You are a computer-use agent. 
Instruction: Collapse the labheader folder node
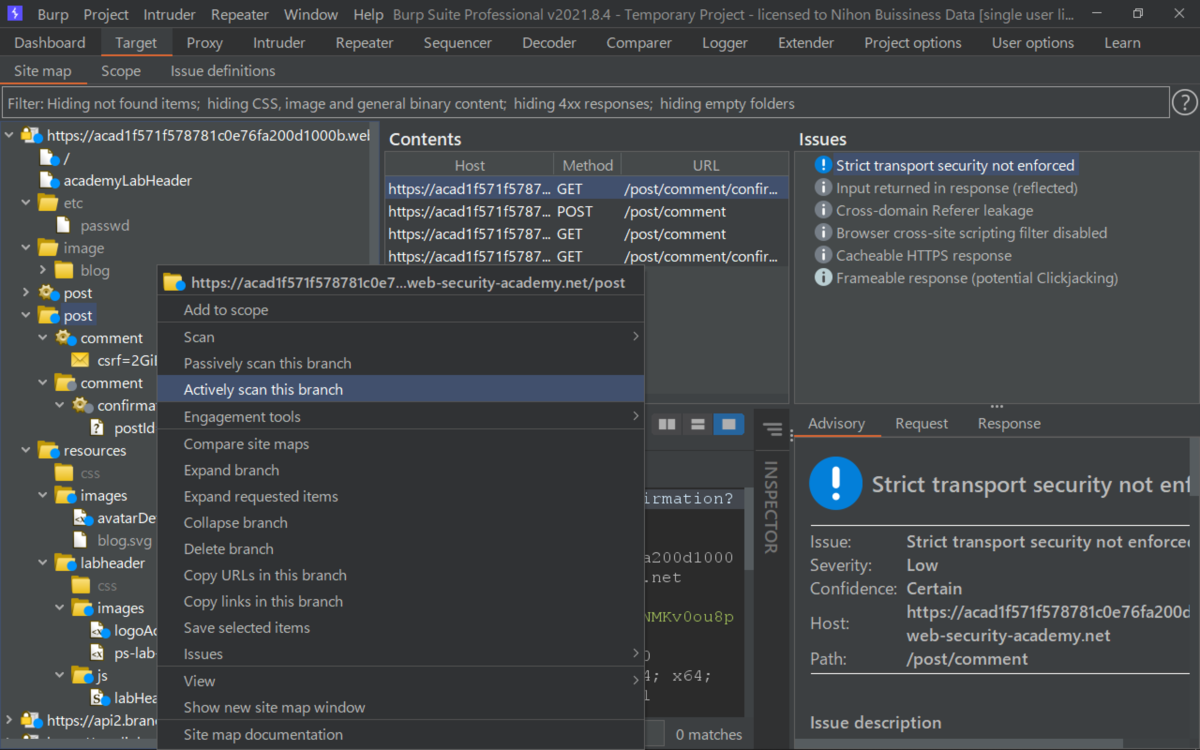43,563
